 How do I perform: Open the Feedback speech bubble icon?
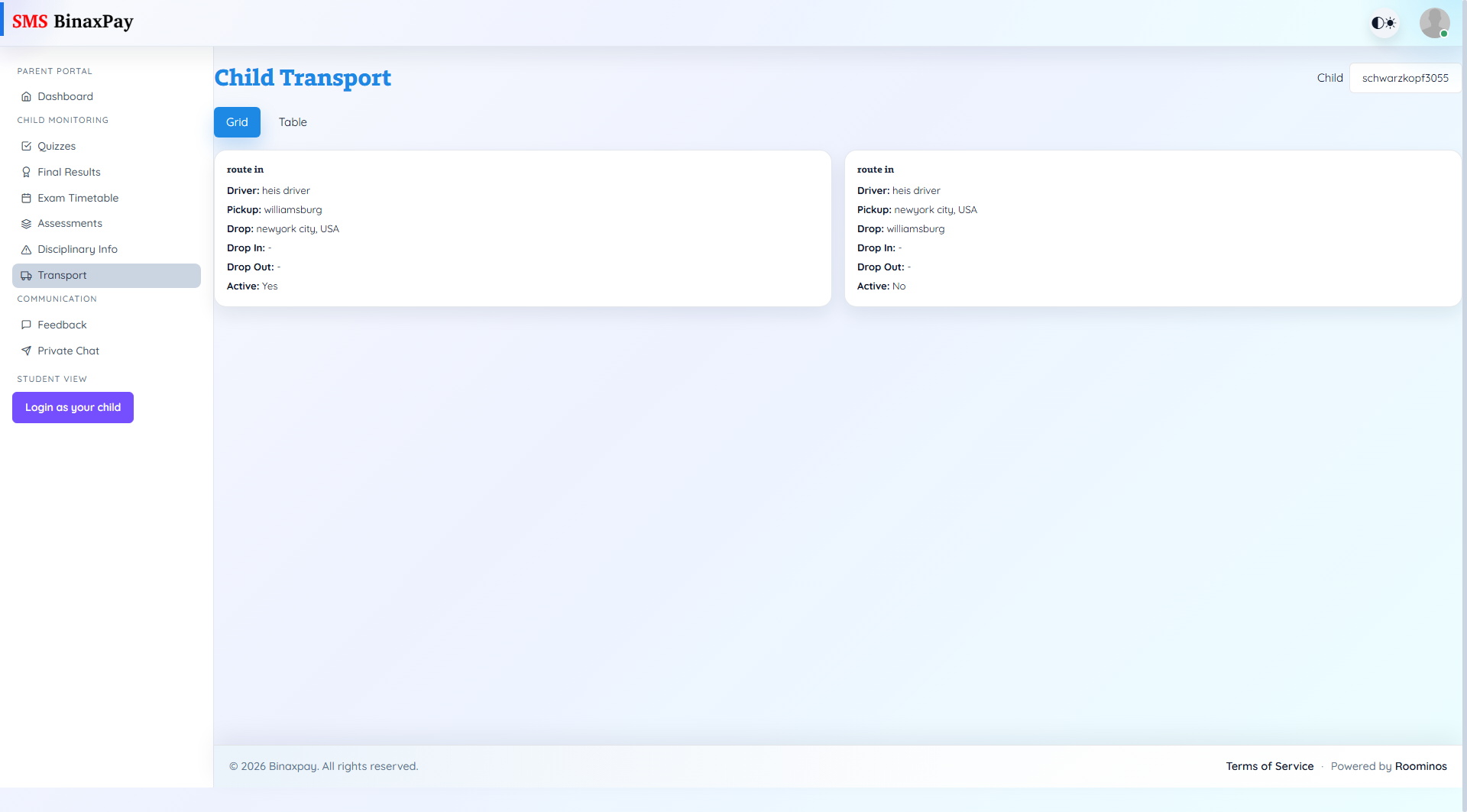(27, 325)
